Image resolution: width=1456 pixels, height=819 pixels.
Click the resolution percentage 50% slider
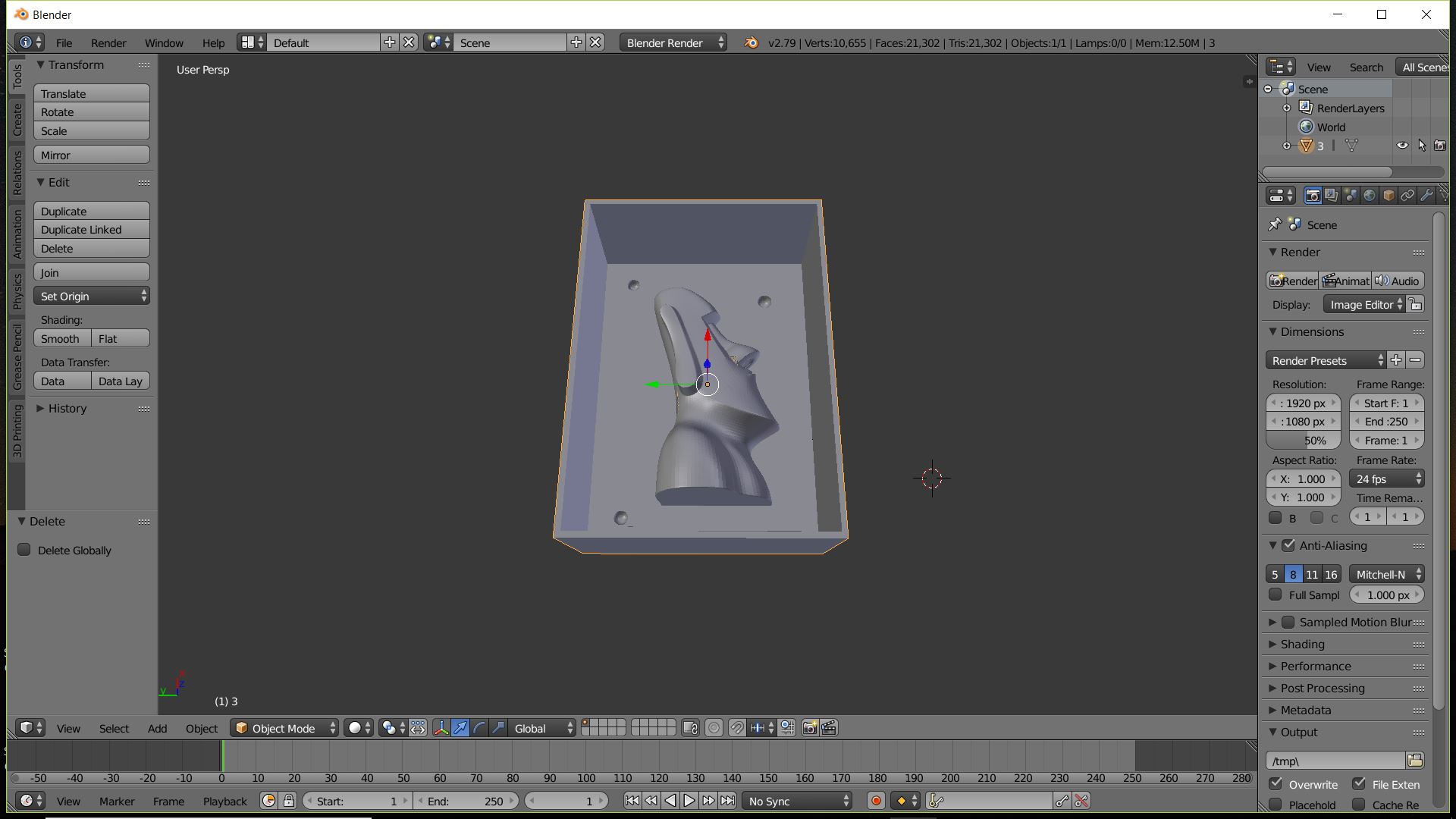[1303, 440]
